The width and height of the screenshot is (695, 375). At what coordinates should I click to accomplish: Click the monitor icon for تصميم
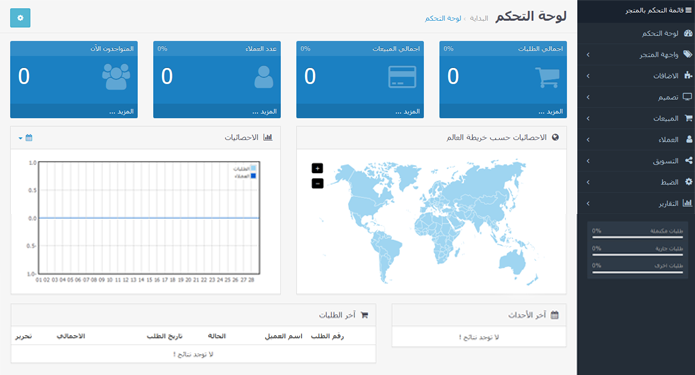pyautogui.click(x=687, y=97)
